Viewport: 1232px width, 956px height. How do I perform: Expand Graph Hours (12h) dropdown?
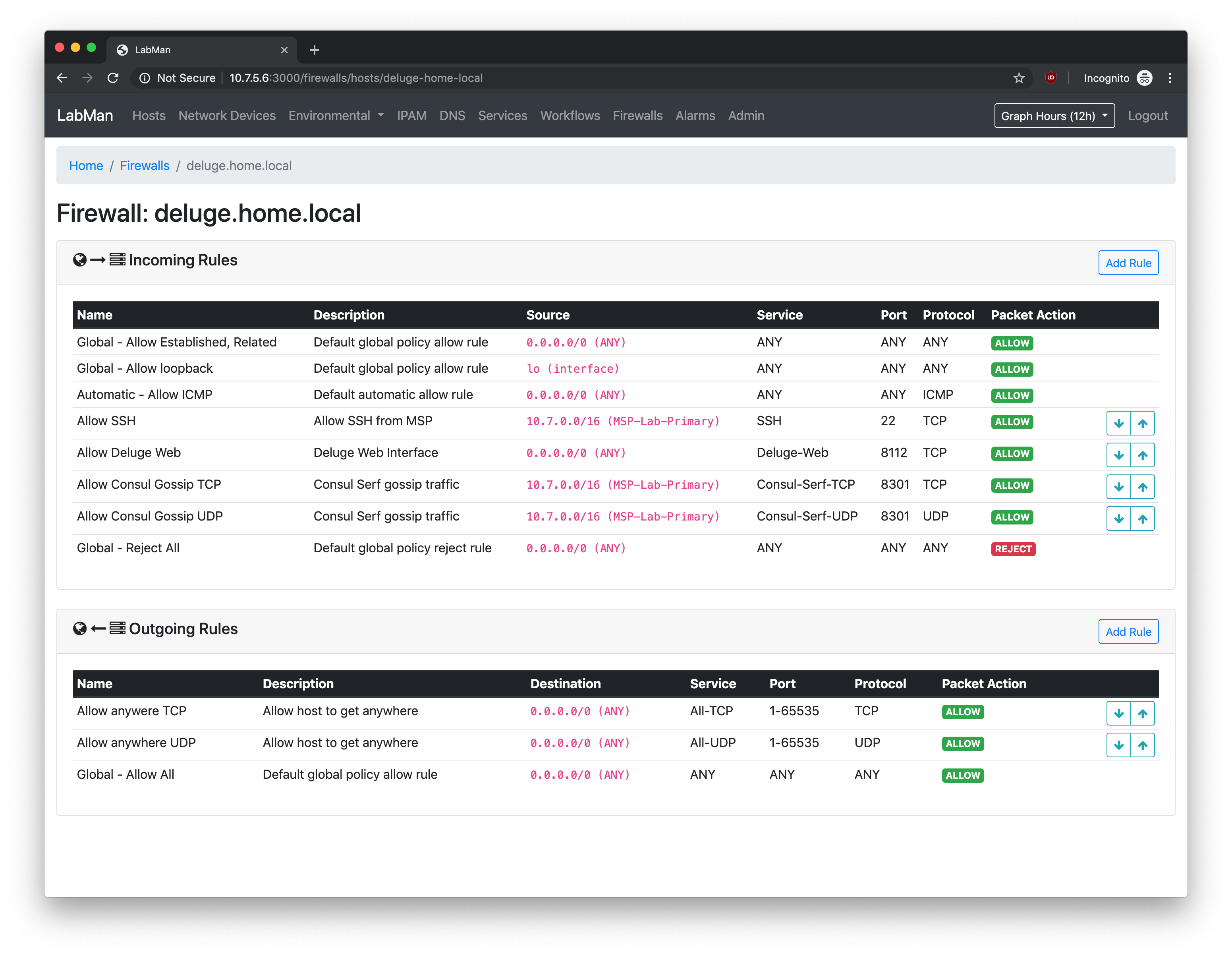(1054, 116)
